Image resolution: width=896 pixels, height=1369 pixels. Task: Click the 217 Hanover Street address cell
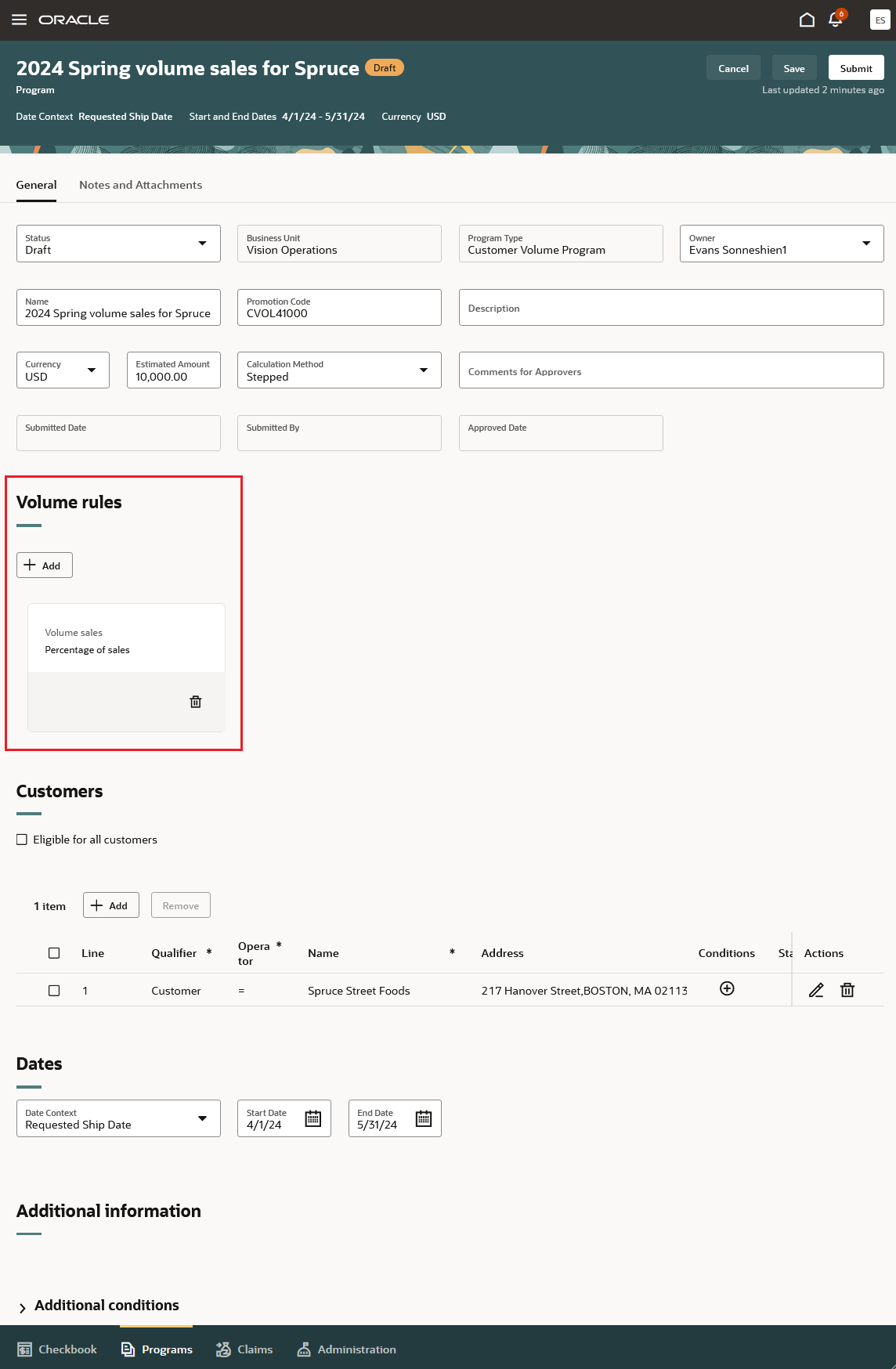[x=584, y=991]
